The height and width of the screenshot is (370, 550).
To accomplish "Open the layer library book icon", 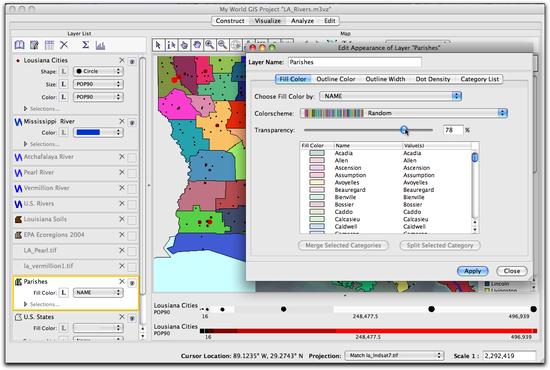I will pyautogui.click(x=19, y=45).
